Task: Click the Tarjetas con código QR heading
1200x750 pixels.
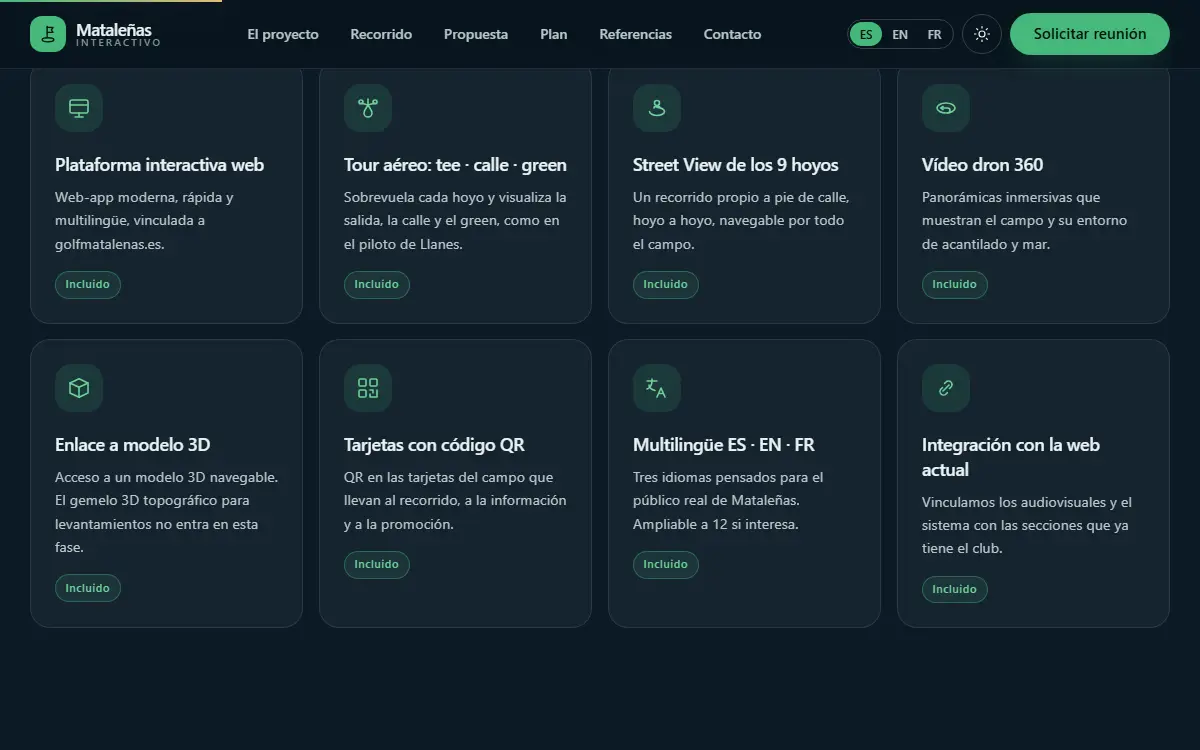Action: (x=434, y=445)
